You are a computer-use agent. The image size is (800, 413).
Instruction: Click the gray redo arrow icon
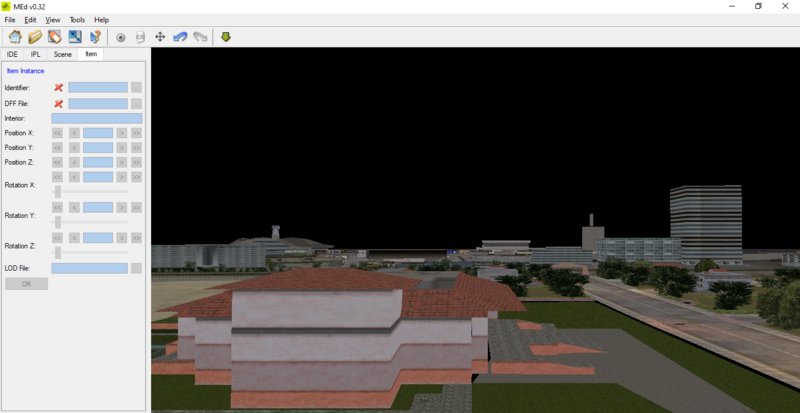tap(200, 37)
